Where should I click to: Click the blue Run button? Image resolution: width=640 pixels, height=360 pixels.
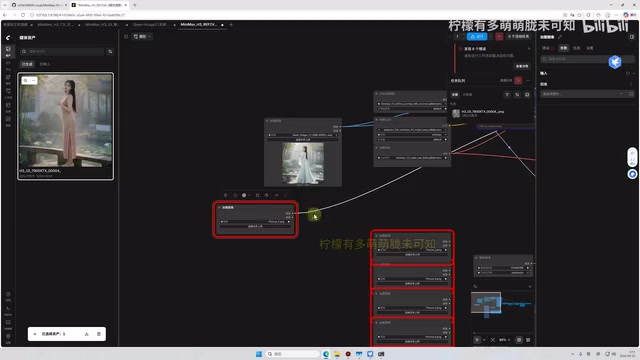tap(477, 36)
